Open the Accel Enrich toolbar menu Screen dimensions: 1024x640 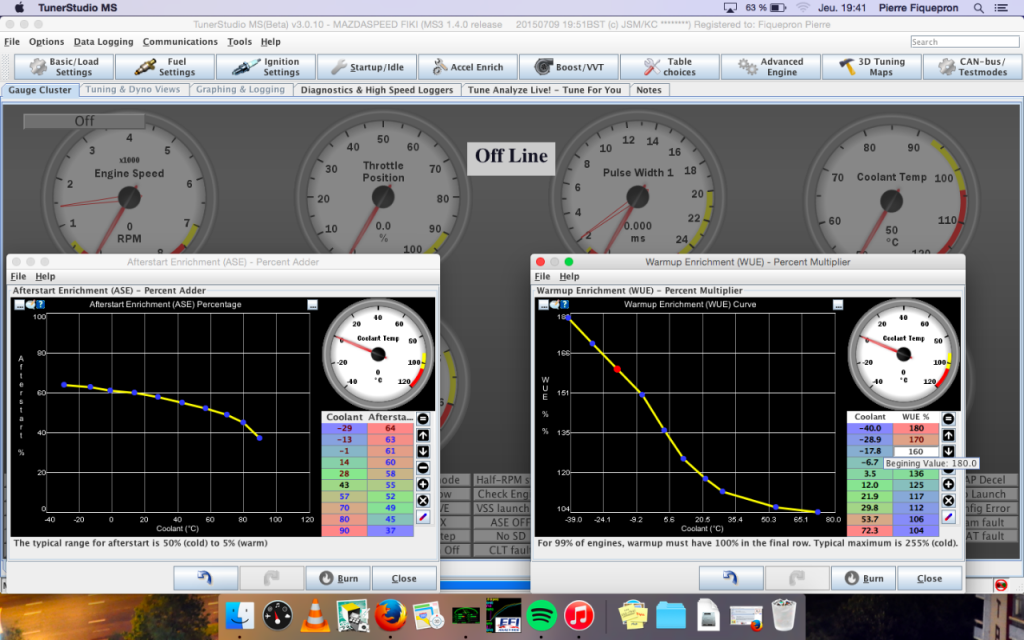[x=468, y=67]
